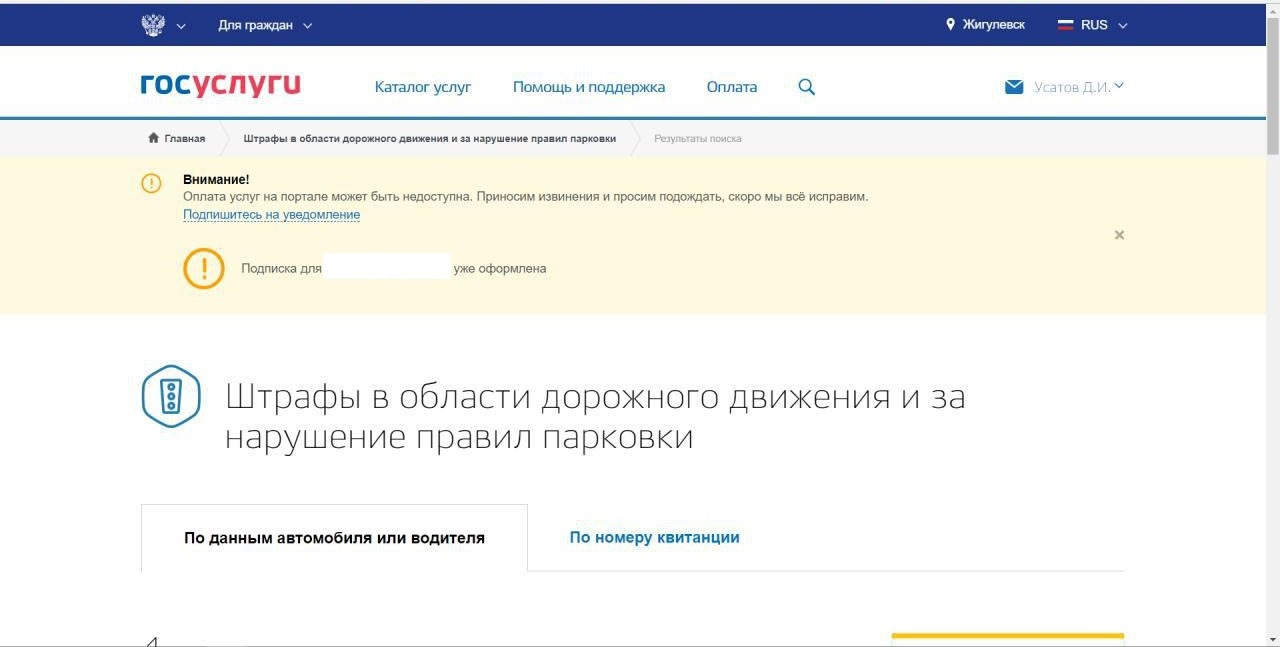Expand the dropdown arrow beside the emblem
The image size is (1280, 647).
pyautogui.click(x=181, y=26)
